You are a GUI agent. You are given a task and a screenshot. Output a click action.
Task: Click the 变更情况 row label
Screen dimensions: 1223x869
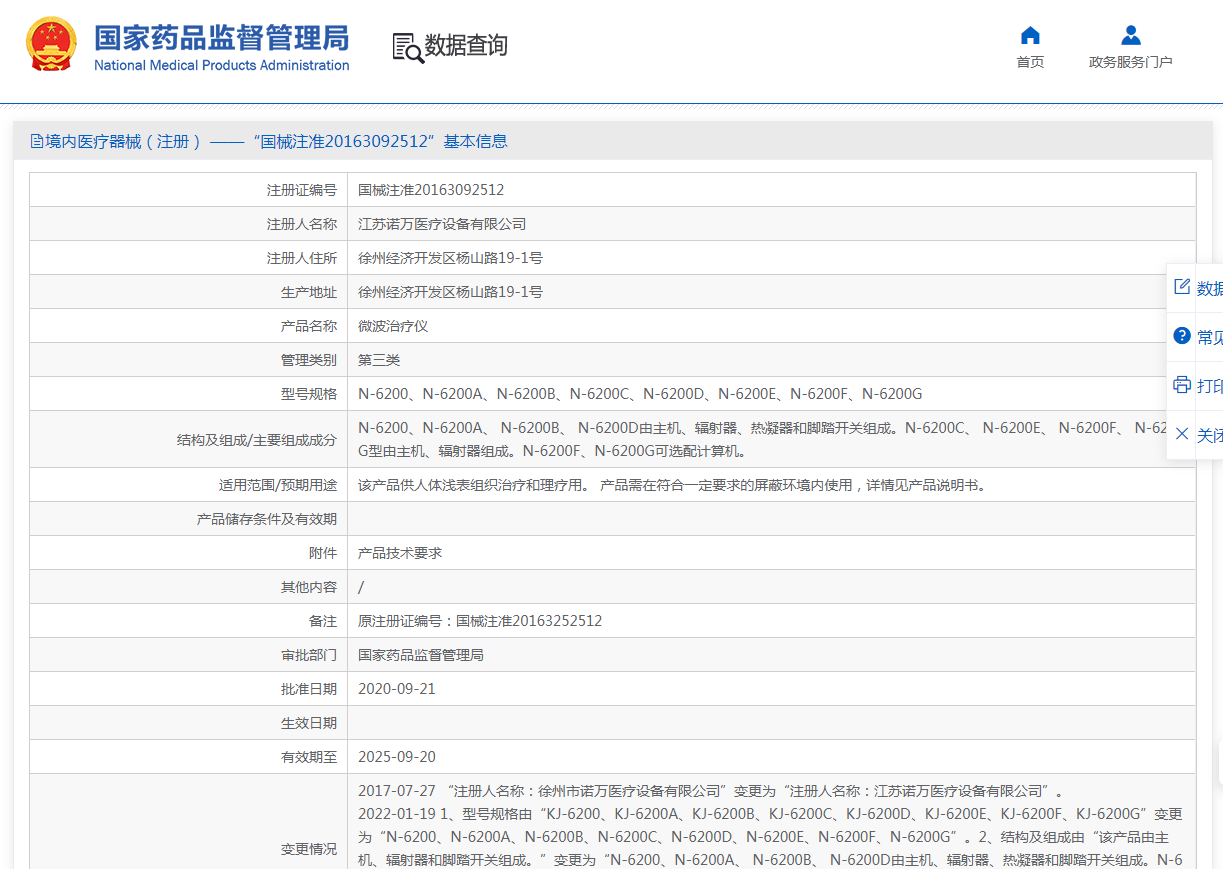point(309,849)
